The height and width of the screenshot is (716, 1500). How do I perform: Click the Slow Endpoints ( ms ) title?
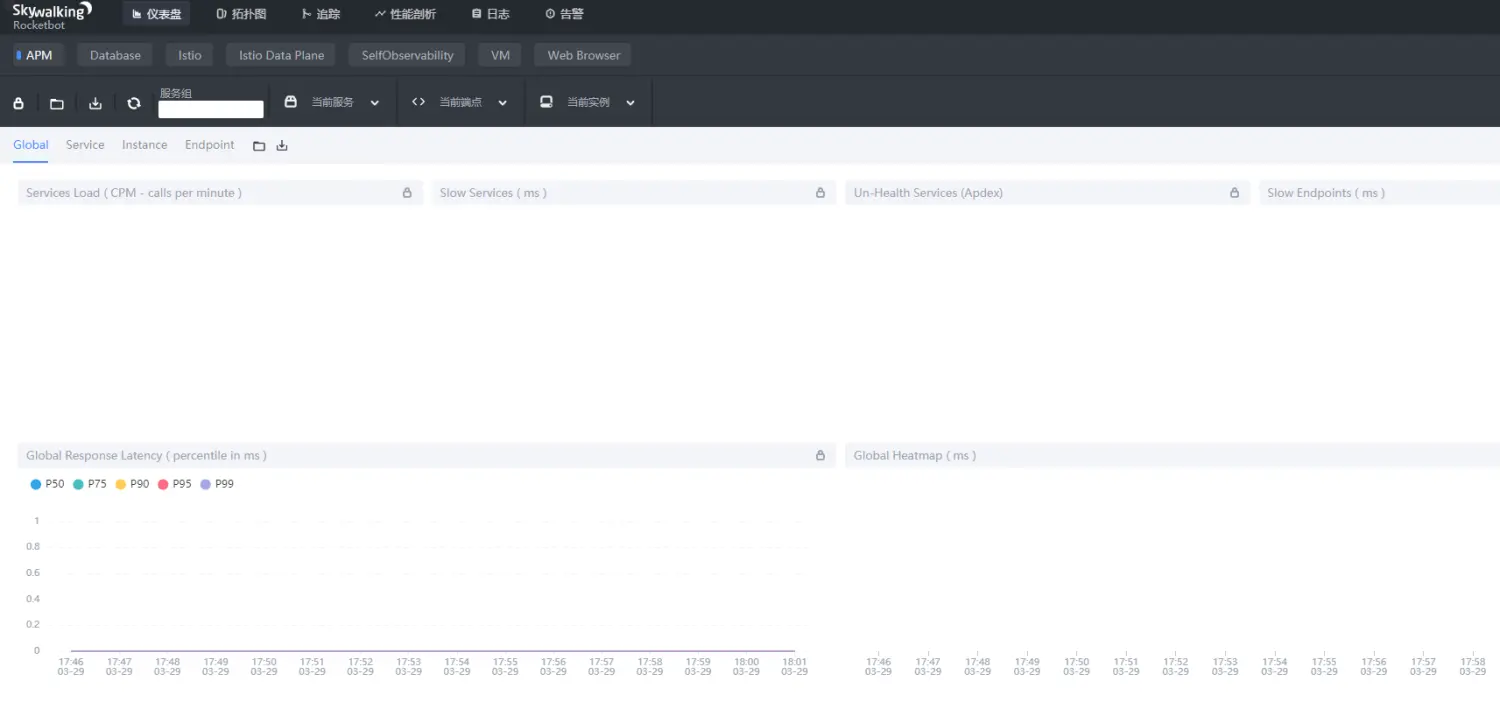[1326, 193]
